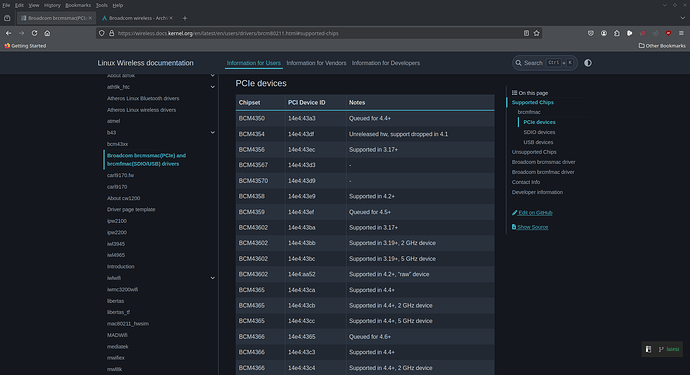Screen dimensions: 690x375
Task: Select BCM43570 chipset cell
Action: (261, 181)
